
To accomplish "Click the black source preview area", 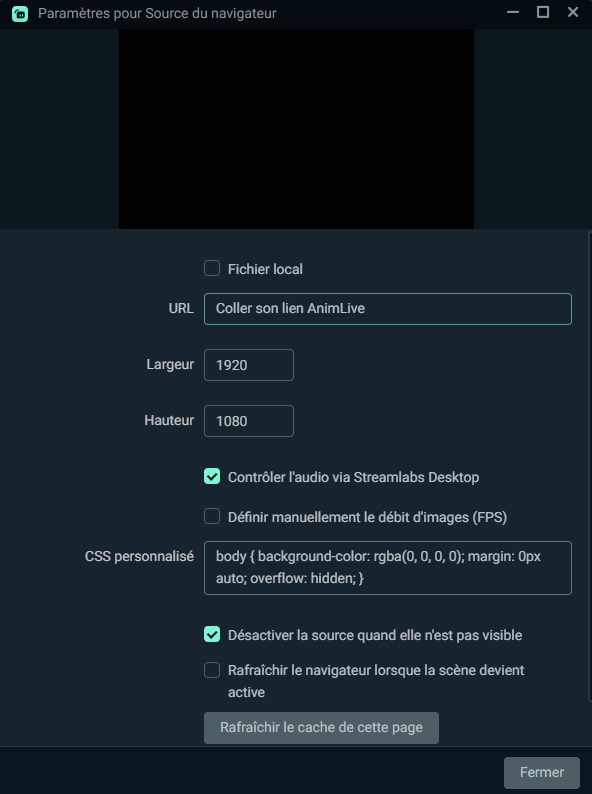I will pyautogui.click(x=296, y=129).
